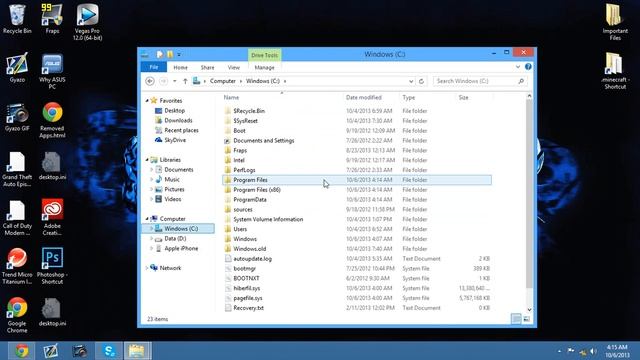Expand the Data (D:) drive node
Viewport: 640px width, 360px height.
coord(152,238)
